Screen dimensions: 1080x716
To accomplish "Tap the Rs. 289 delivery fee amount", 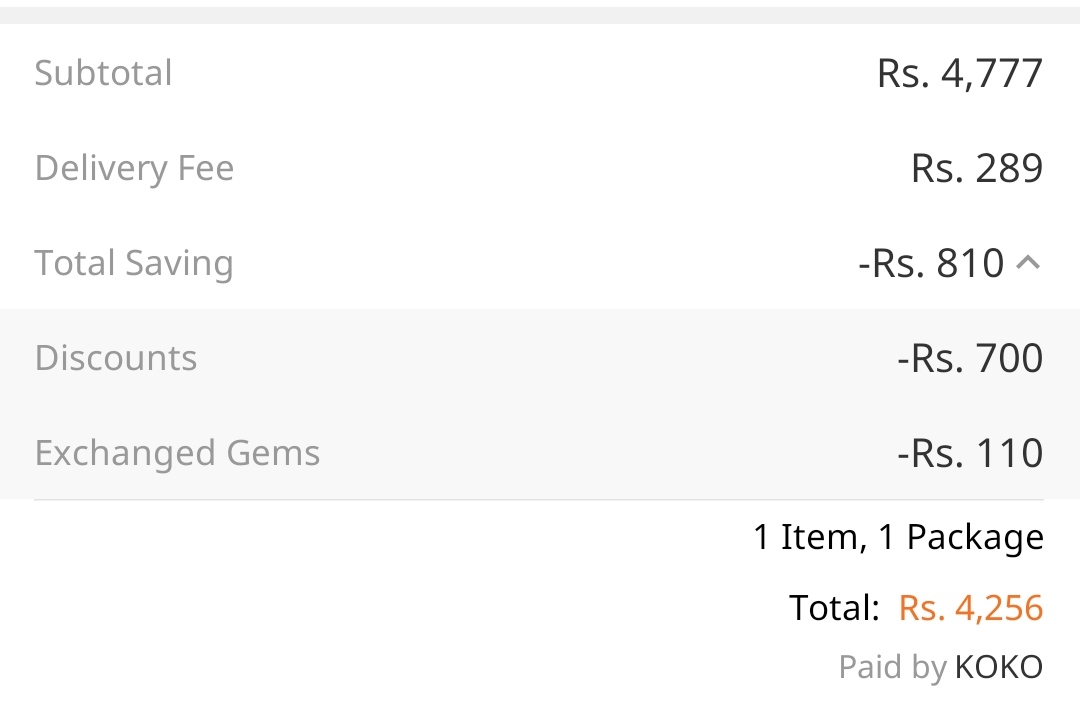I will tap(977, 168).
